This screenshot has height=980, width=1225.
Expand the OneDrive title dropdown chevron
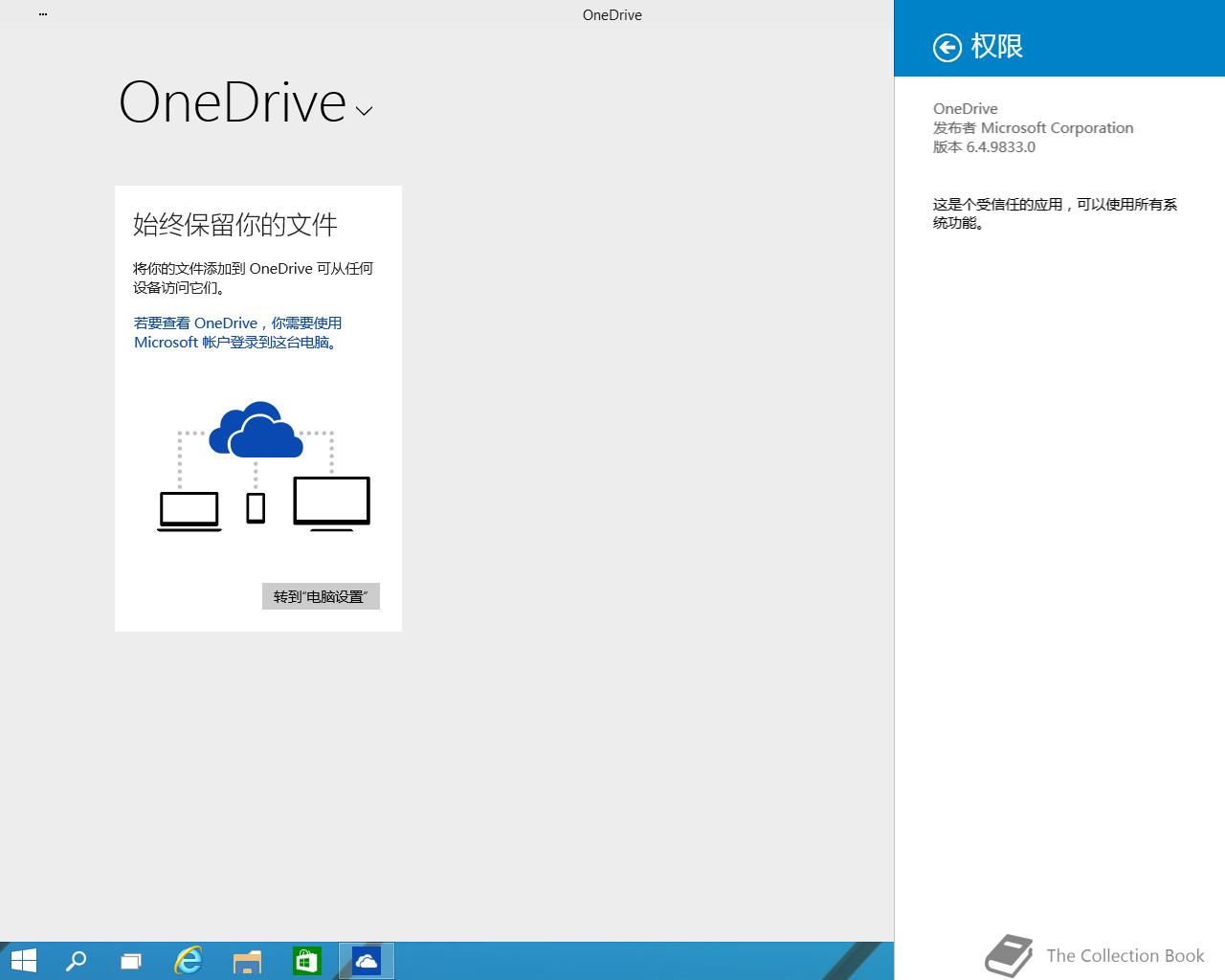(x=364, y=111)
